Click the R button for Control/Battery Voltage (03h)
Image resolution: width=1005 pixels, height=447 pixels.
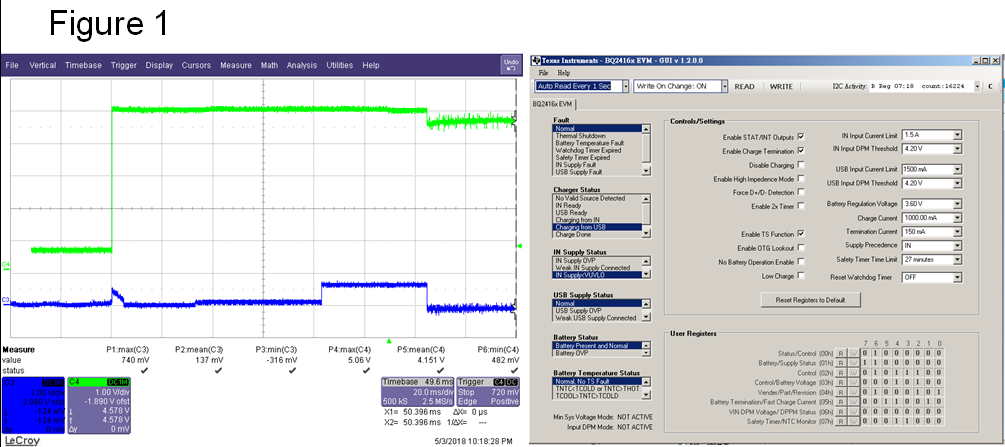tap(843, 382)
